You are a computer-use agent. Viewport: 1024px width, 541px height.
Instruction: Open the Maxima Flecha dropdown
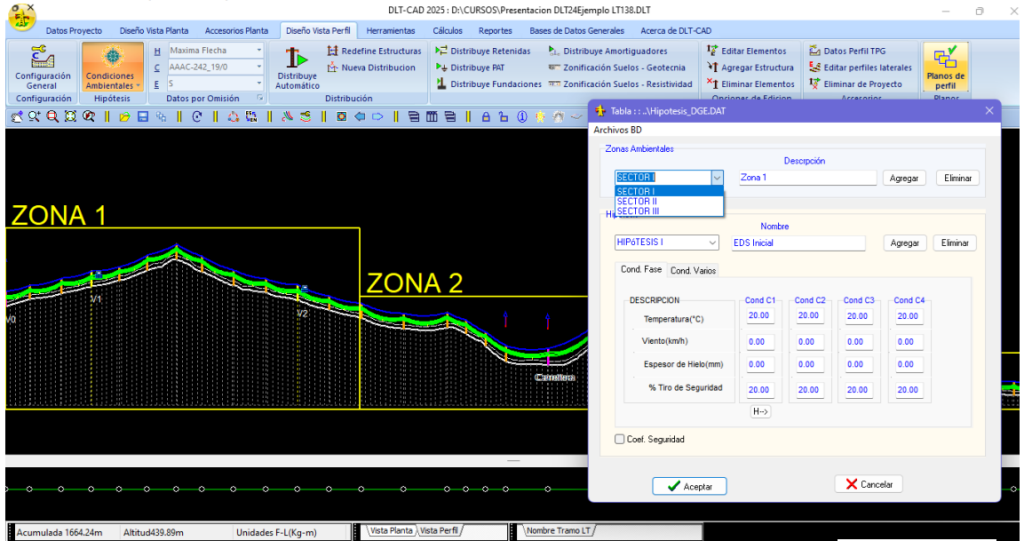[259, 50]
